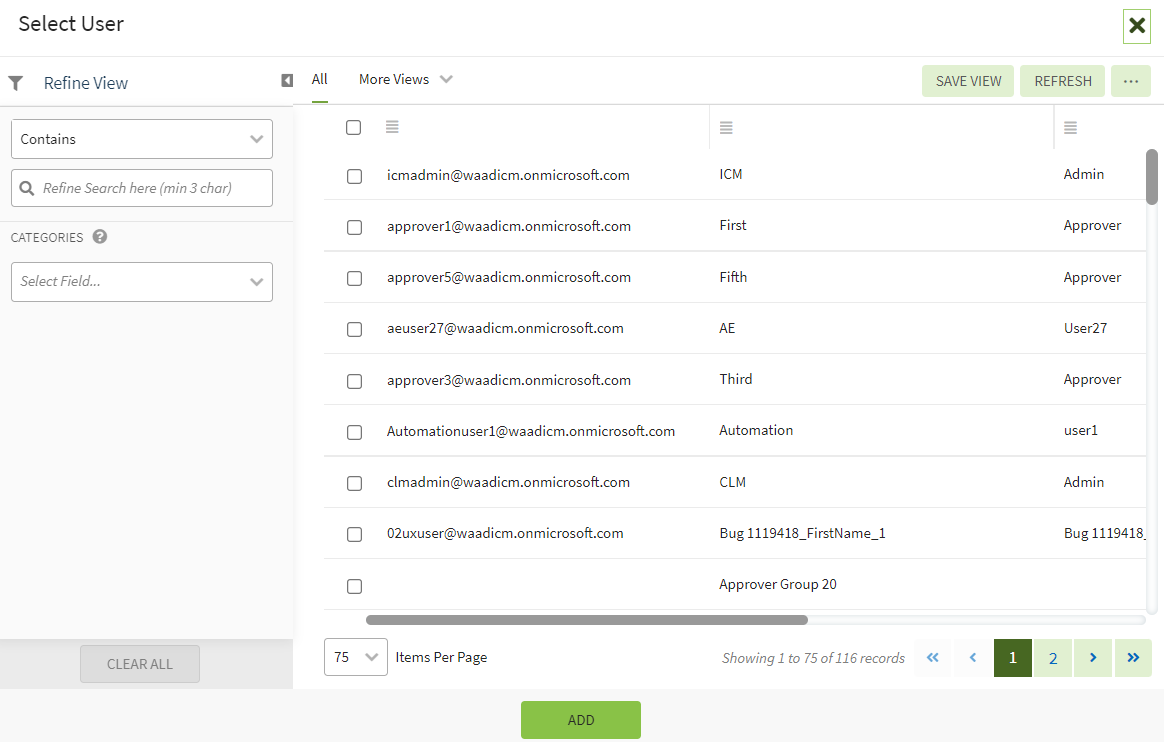This screenshot has width=1164, height=742.
Task: Open first column menu icon in header
Action: click(392, 127)
